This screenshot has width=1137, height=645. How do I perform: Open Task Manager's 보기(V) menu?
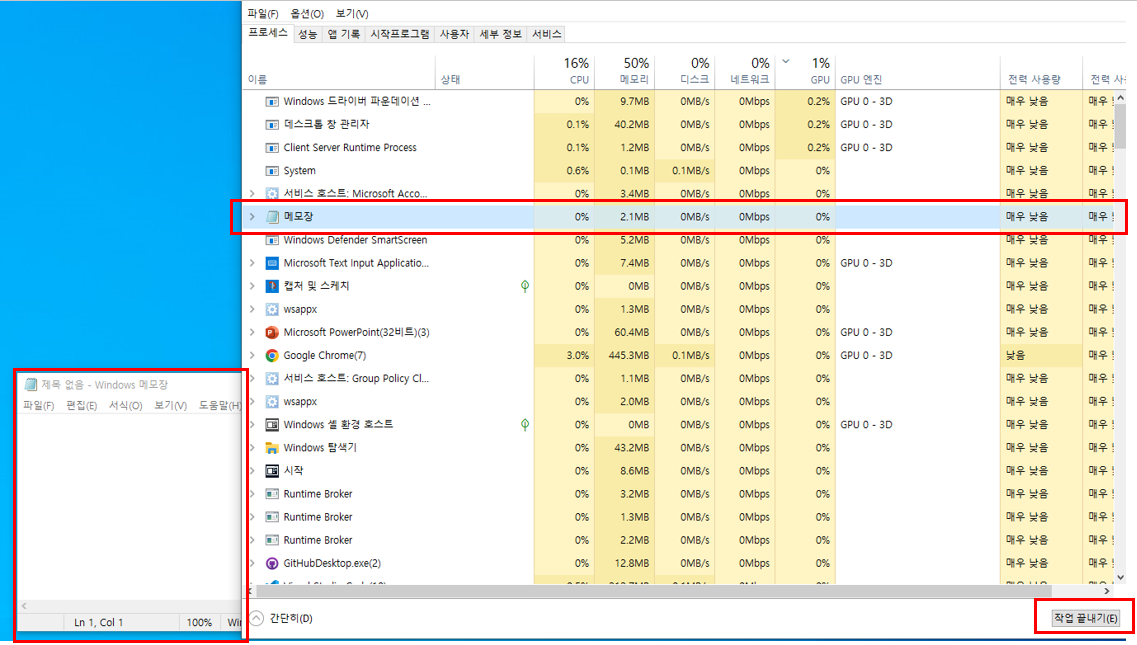tap(352, 14)
